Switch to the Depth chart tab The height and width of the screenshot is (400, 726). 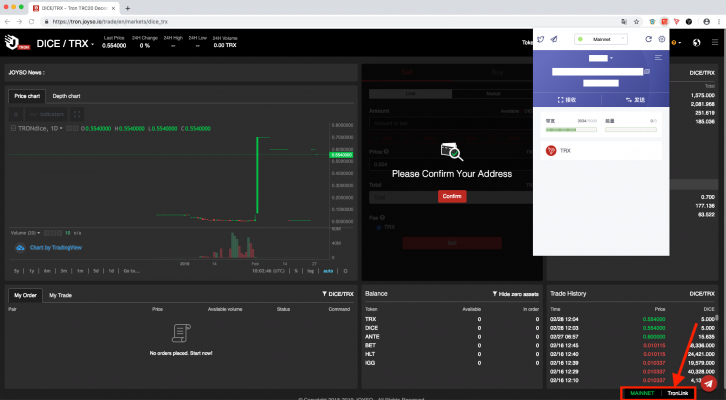point(66,96)
